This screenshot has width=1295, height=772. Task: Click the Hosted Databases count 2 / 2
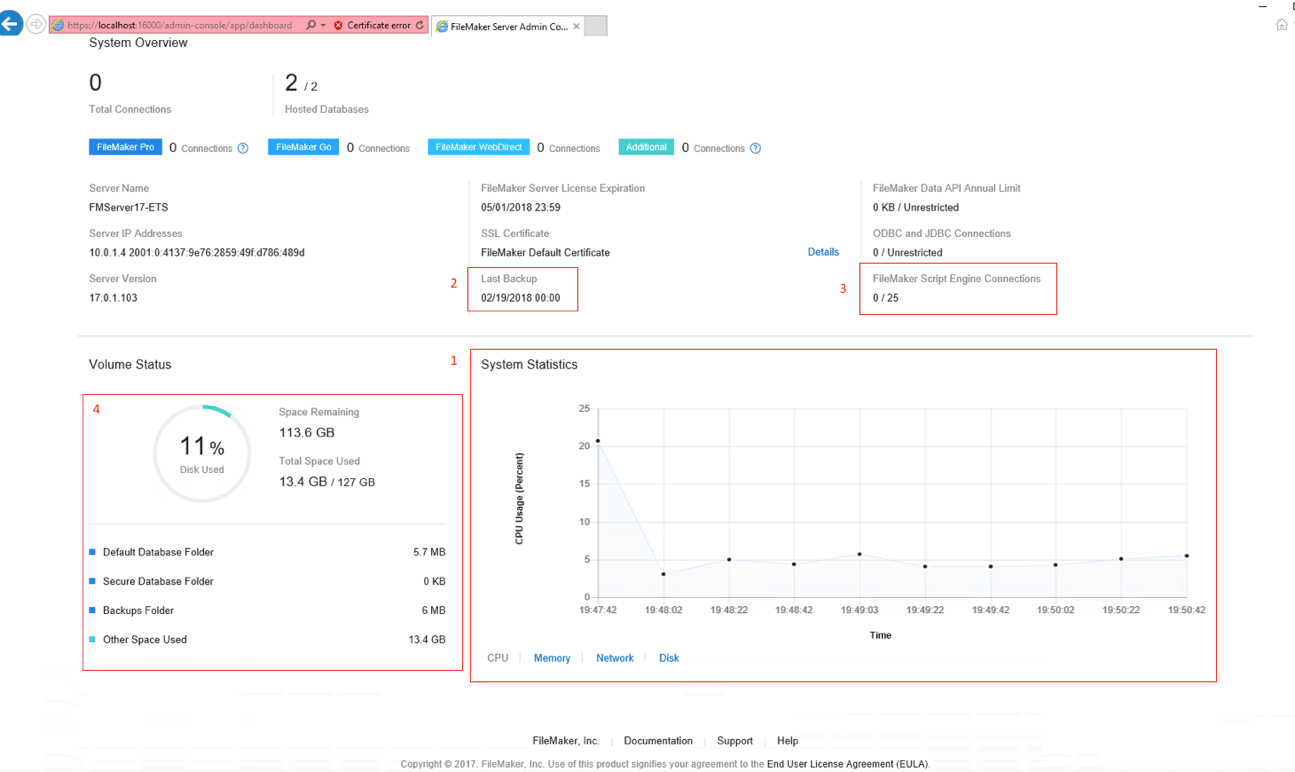(x=301, y=84)
